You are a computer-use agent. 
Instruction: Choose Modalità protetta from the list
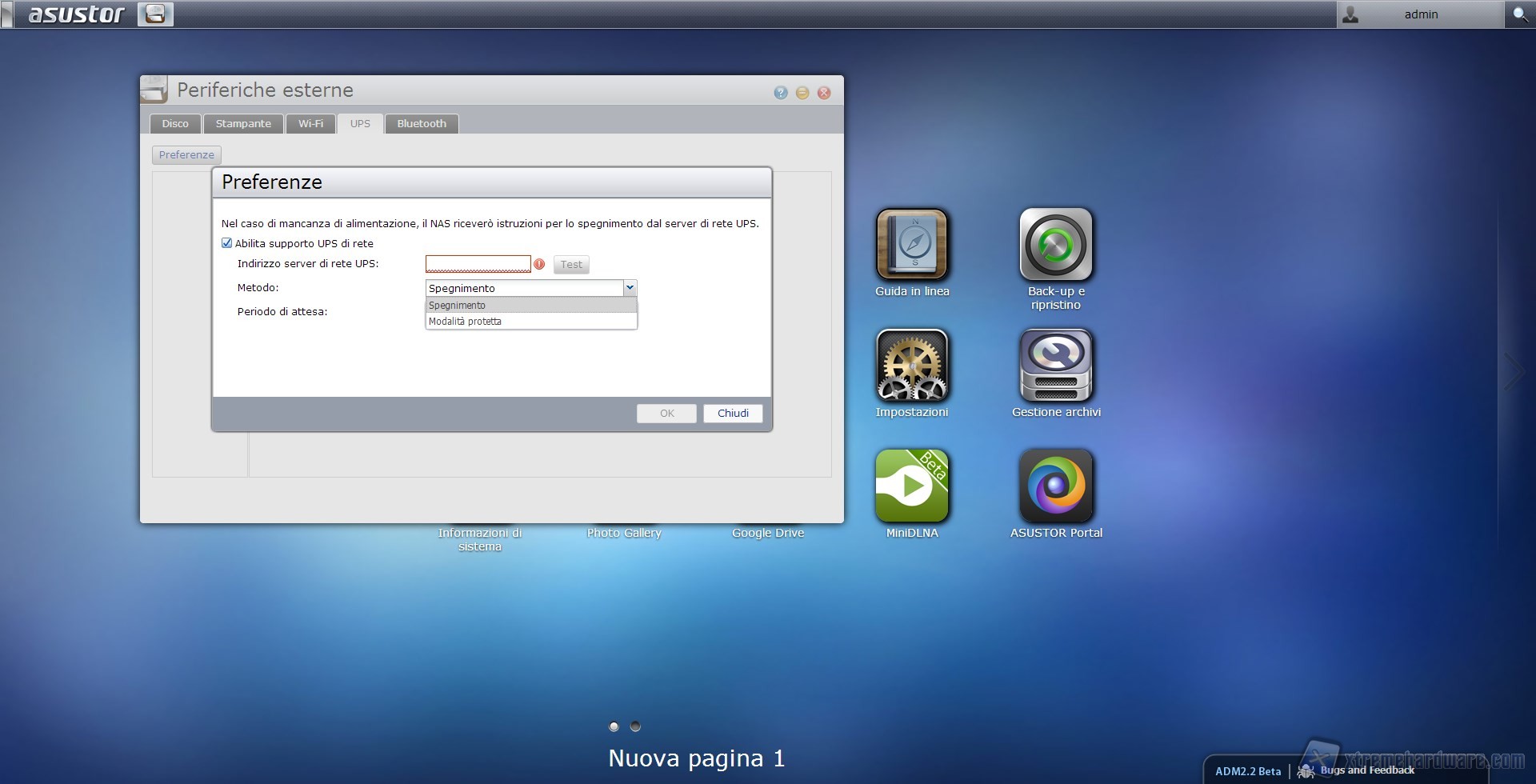pyautogui.click(x=465, y=322)
